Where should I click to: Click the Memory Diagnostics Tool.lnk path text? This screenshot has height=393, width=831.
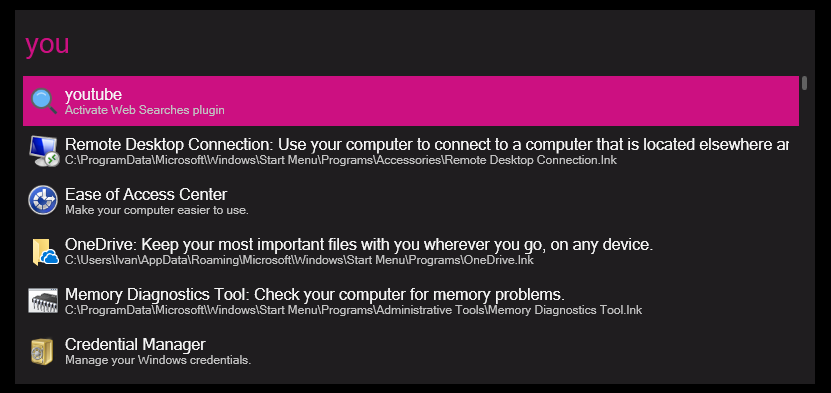pos(353,310)
